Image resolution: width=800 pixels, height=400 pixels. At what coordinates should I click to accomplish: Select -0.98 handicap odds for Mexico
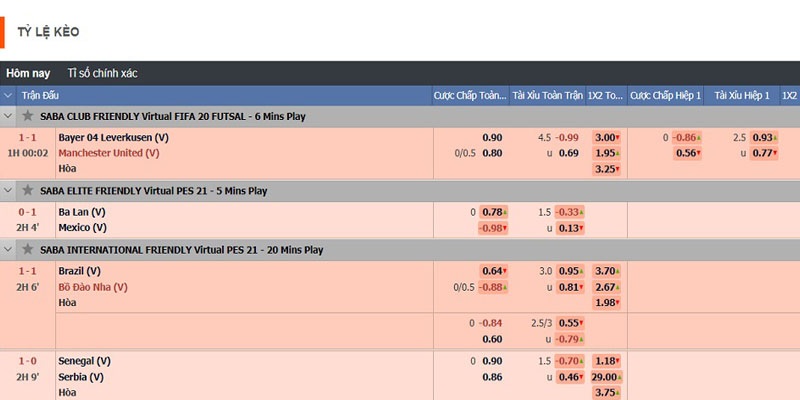click(492, 228)
